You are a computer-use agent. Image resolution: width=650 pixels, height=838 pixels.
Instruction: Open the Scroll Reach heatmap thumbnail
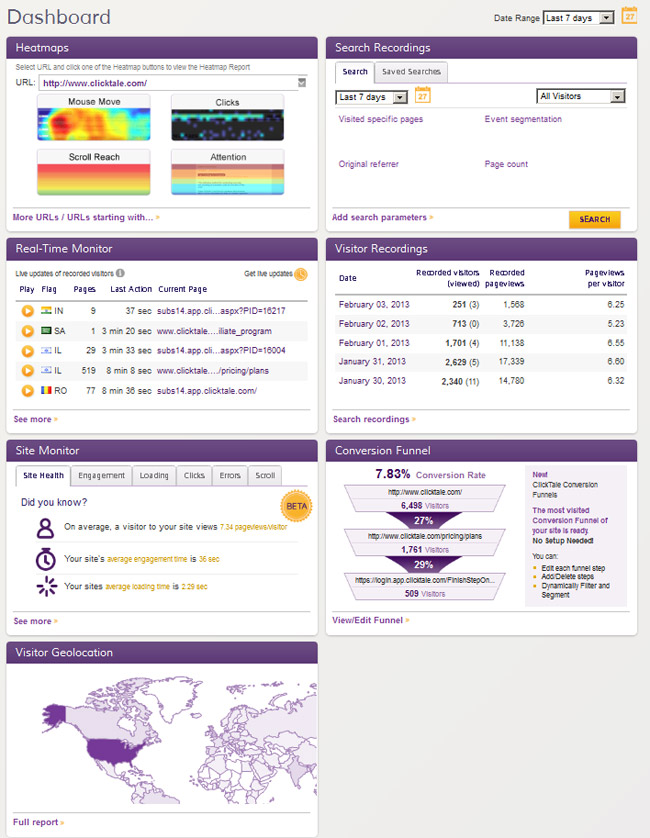[93, 172]
